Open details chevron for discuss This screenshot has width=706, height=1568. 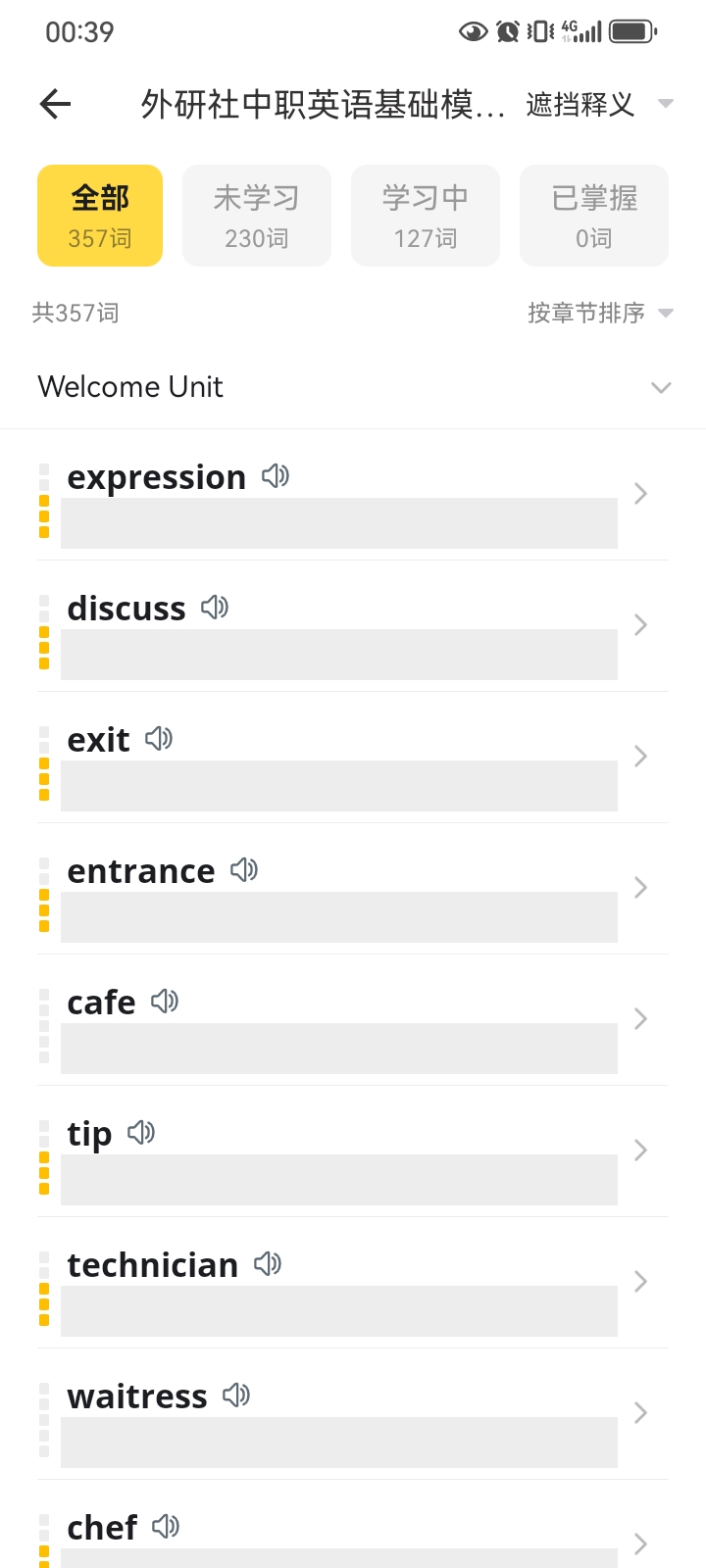pyautogui.click(x=640, y=625)
